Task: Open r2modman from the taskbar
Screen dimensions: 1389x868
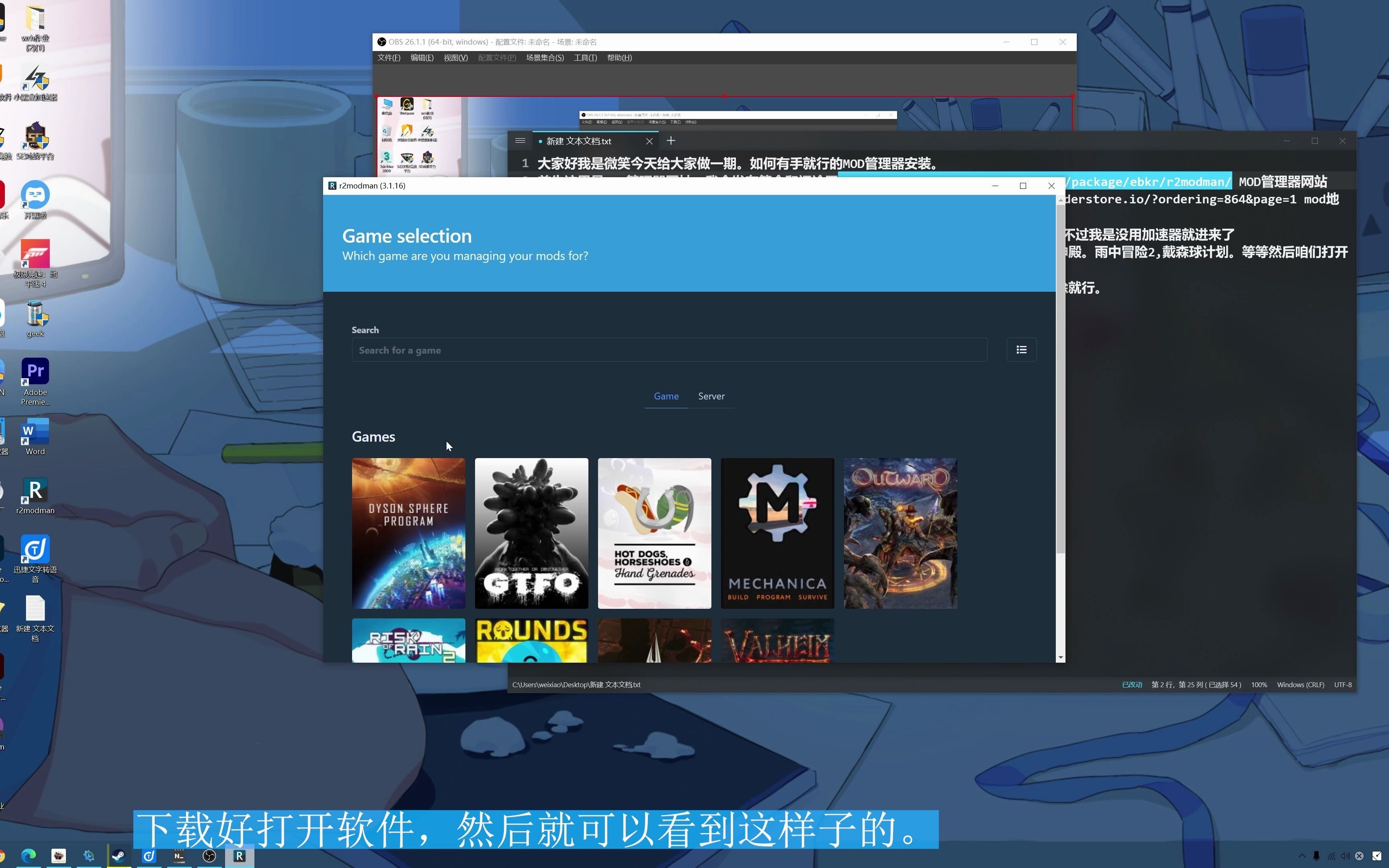Action: point(240,856)
